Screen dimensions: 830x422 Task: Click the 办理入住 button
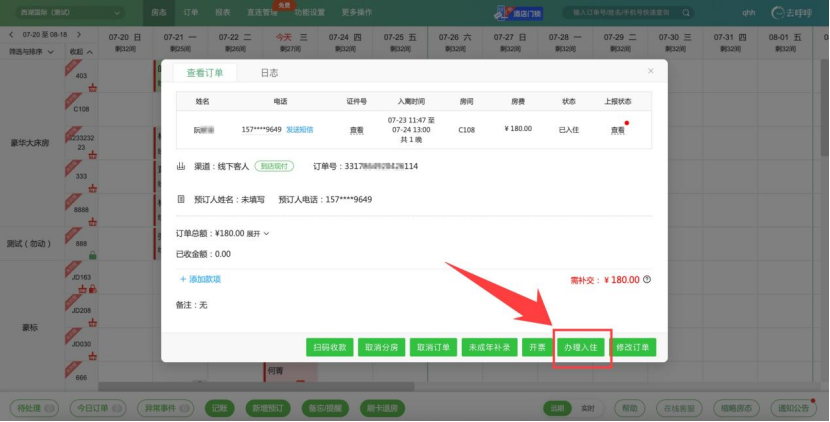580,347
